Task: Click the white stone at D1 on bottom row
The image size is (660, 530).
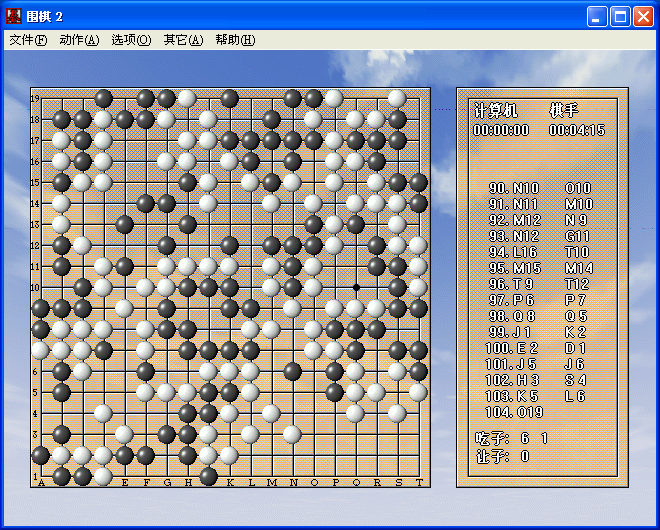Action: pyautogui.click(x=103, y=476)
